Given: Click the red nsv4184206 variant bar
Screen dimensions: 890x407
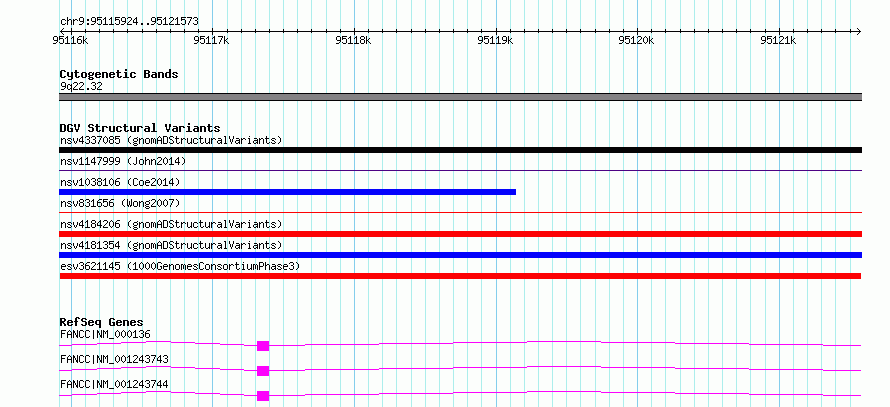Looking at the screenshot, I should coord(460,234).
